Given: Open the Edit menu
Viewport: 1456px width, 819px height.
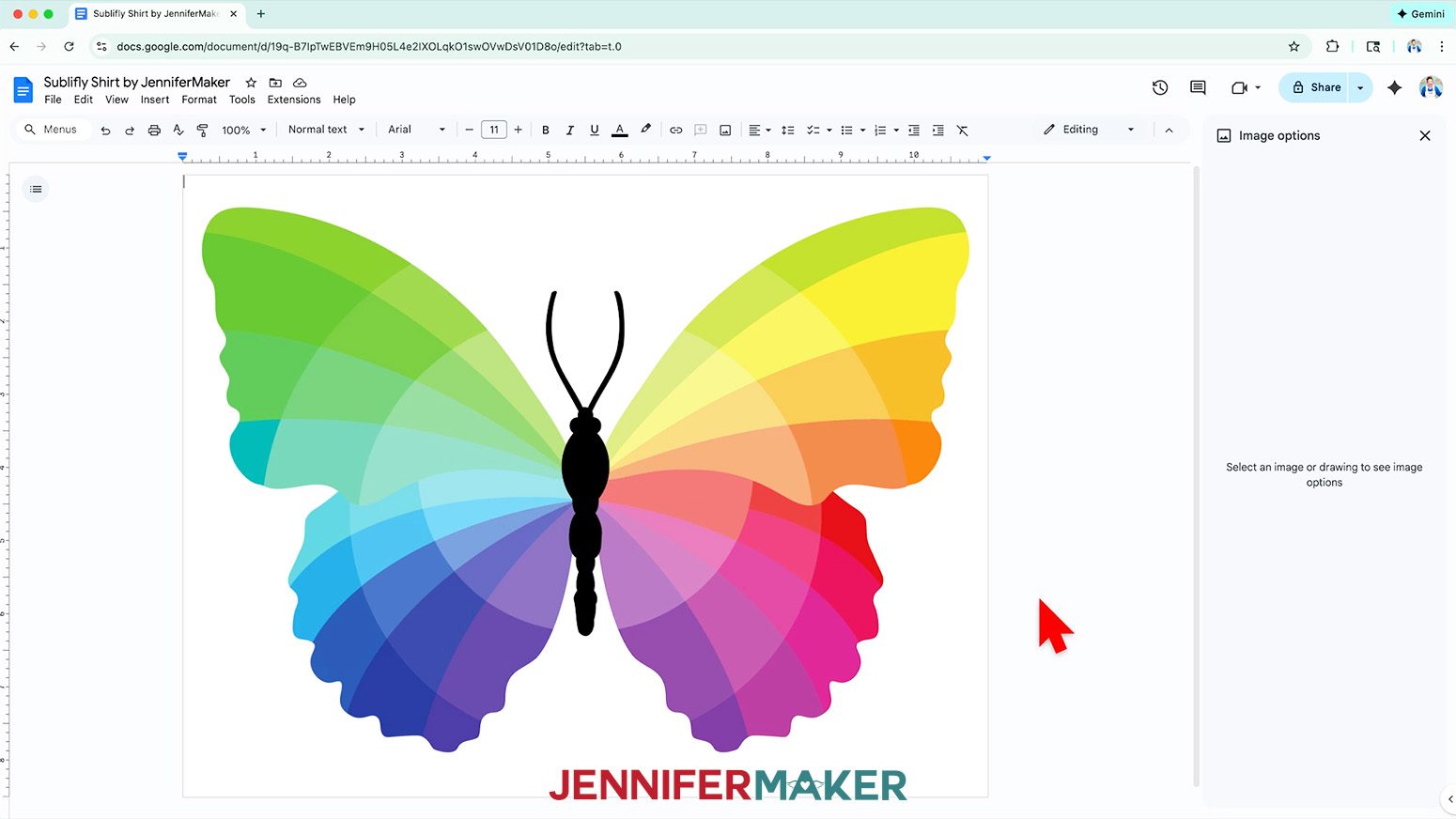Looking at the screenshot, I should click(x=84, y=100).
